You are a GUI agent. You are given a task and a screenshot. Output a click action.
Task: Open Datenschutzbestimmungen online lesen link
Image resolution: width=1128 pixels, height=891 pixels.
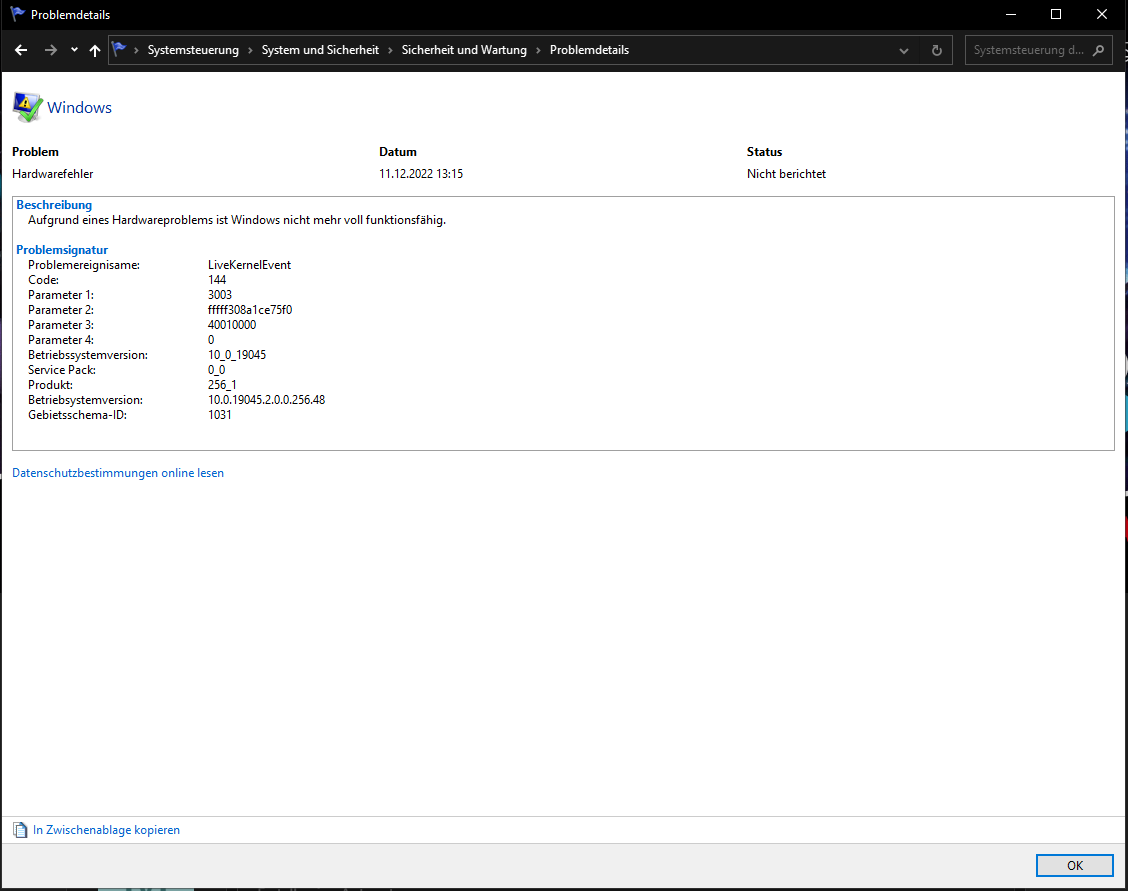118,473
